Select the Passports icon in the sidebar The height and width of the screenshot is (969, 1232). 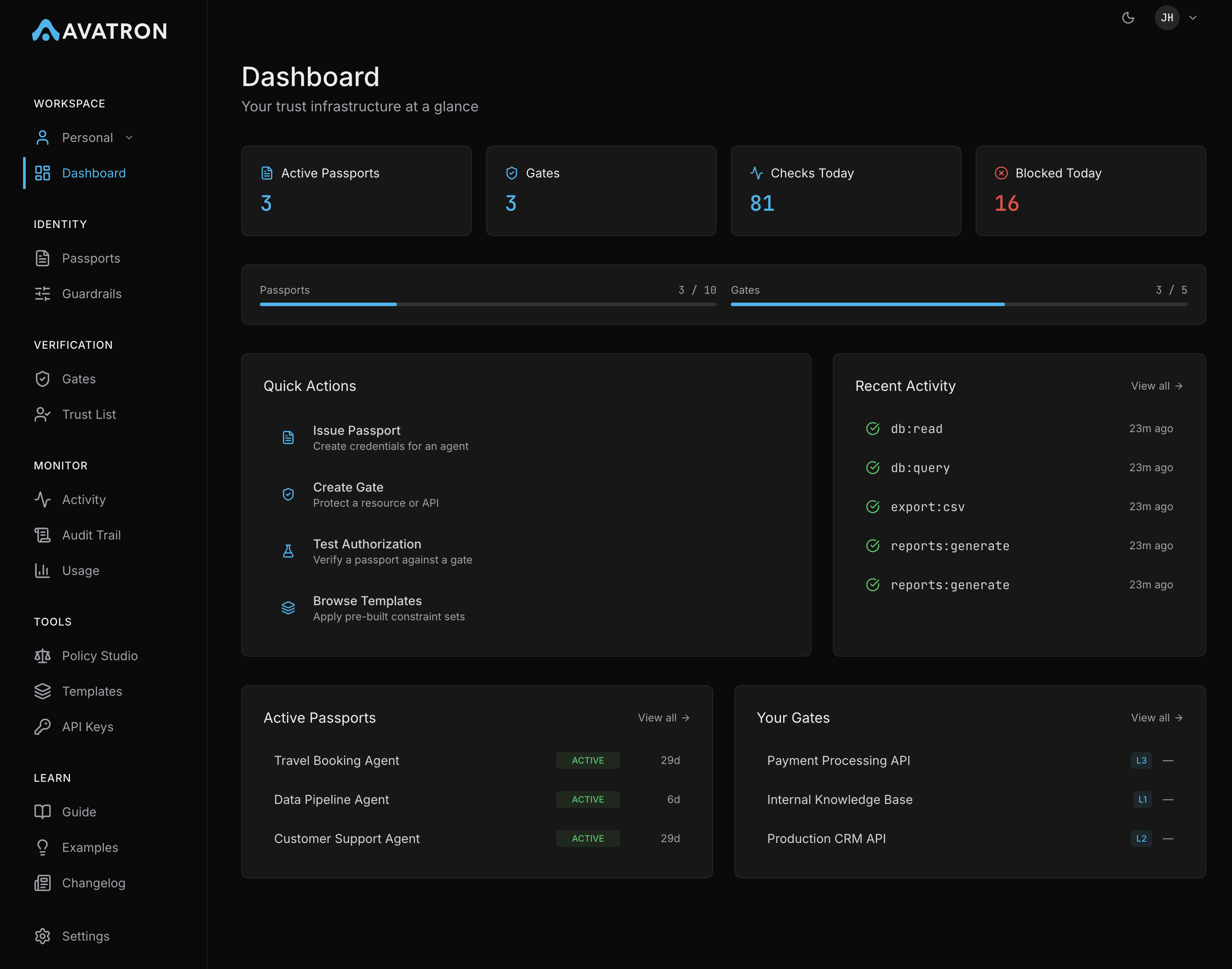pos(43,258)
